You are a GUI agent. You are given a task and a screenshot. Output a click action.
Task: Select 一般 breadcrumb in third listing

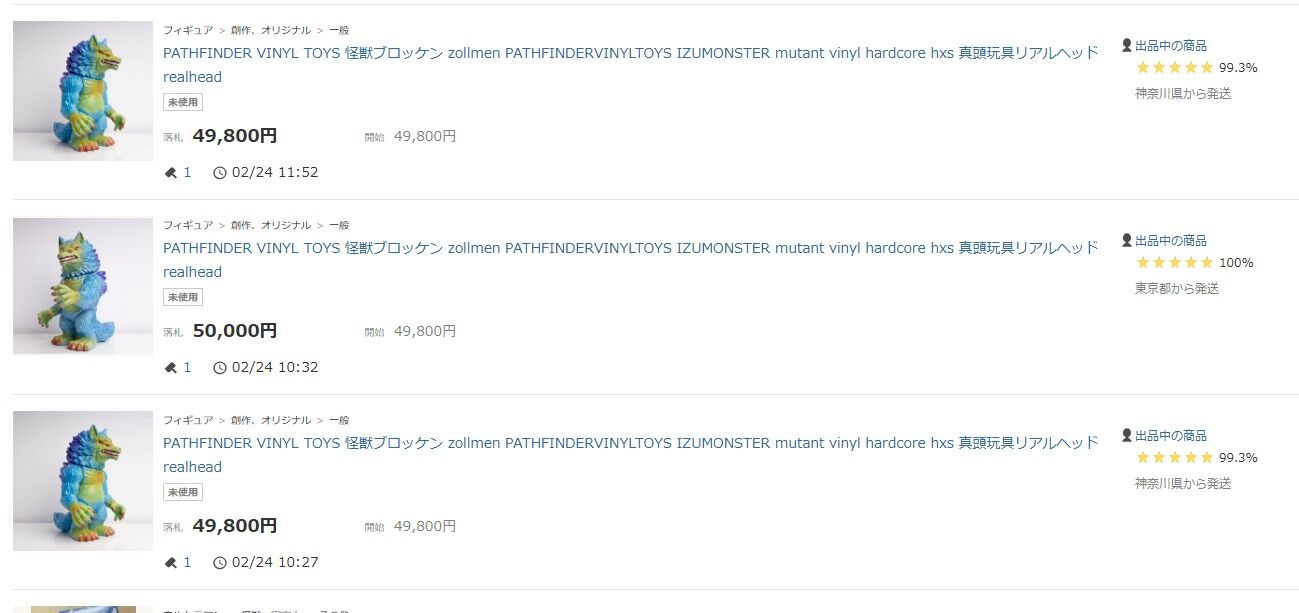(x=339, y=420)
